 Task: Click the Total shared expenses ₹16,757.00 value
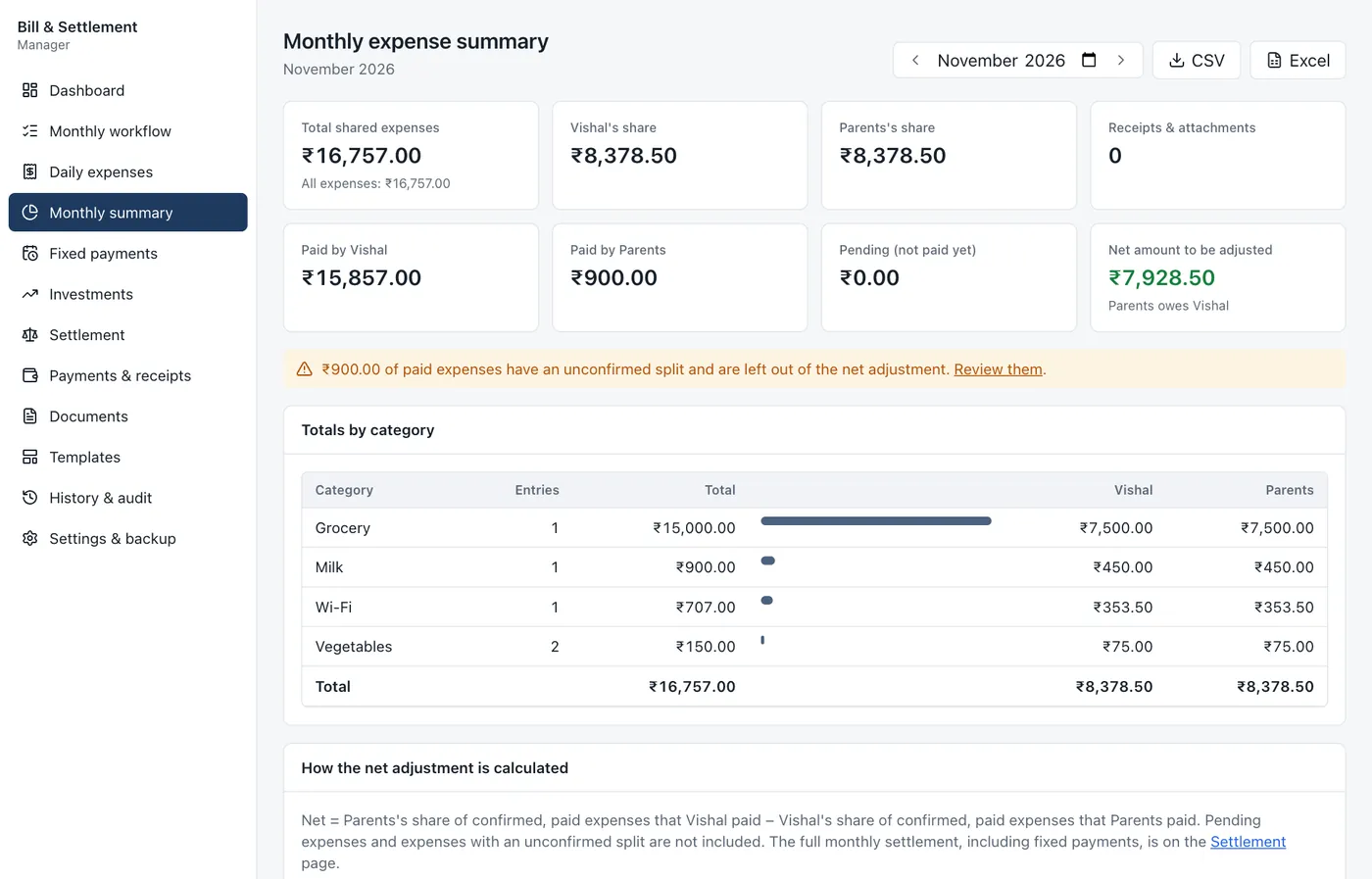(x=362, y=156)
